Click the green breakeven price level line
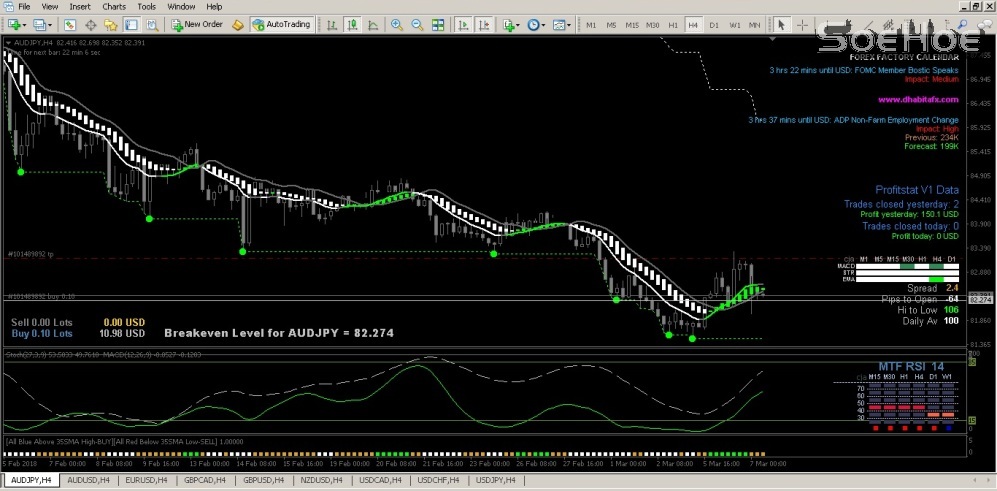The height and width of the screenshot is (491, 997). pos(400,299)
